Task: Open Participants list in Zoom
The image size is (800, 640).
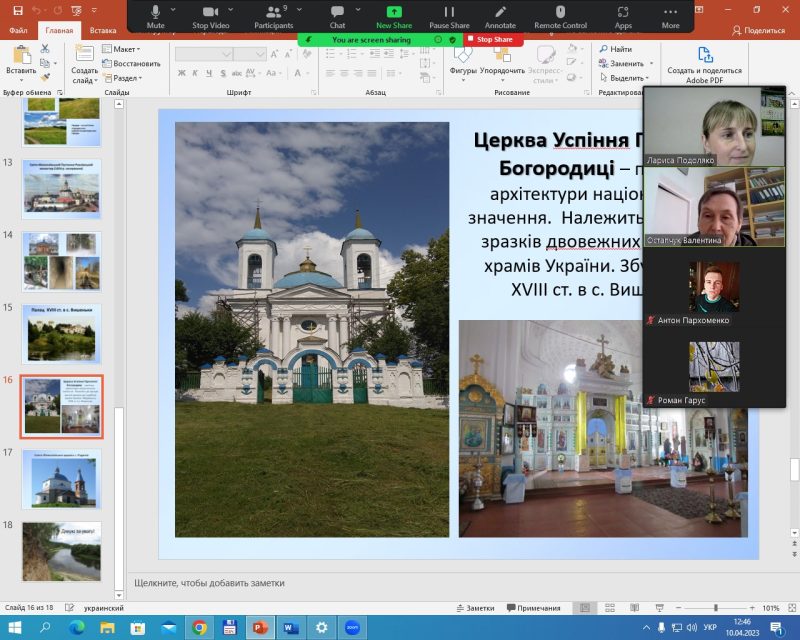Action: coord(273,14)
